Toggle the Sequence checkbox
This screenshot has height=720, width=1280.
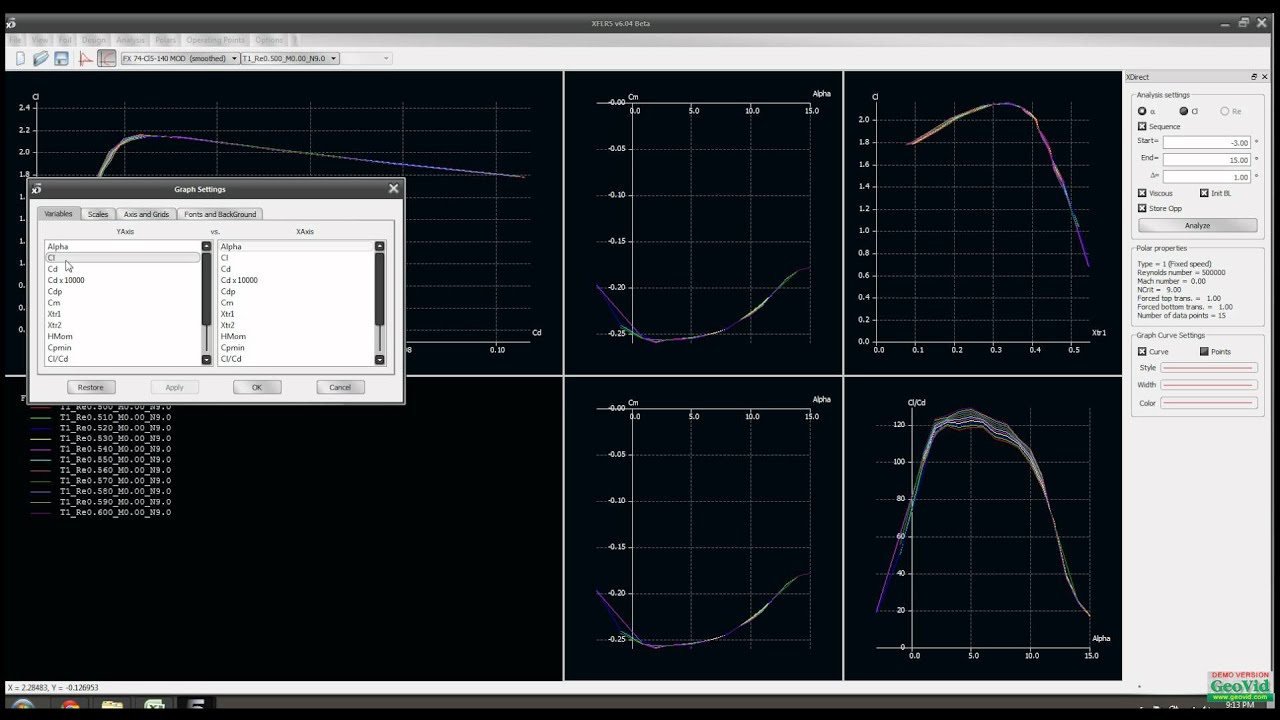coord(1142,127)
